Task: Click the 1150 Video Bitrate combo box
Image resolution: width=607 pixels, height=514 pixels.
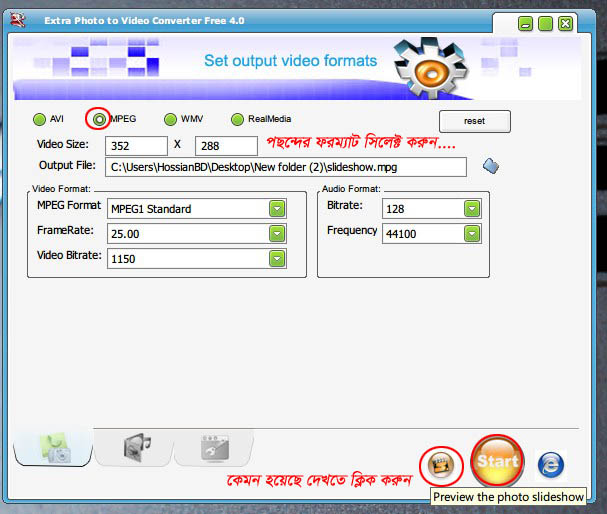Action: [197, 259]
